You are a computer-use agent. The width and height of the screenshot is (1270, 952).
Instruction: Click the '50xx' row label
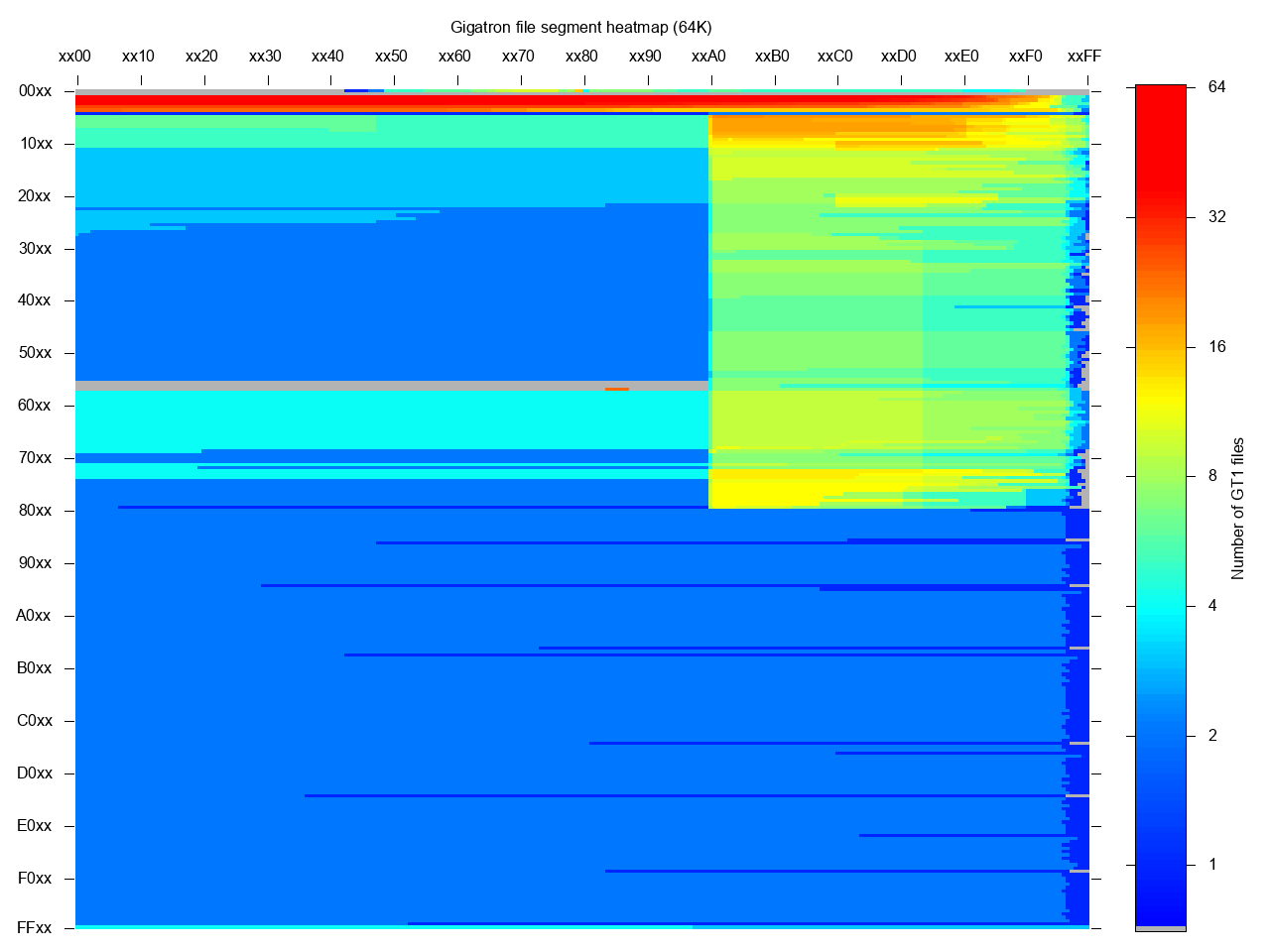click(x=35, y=353)
